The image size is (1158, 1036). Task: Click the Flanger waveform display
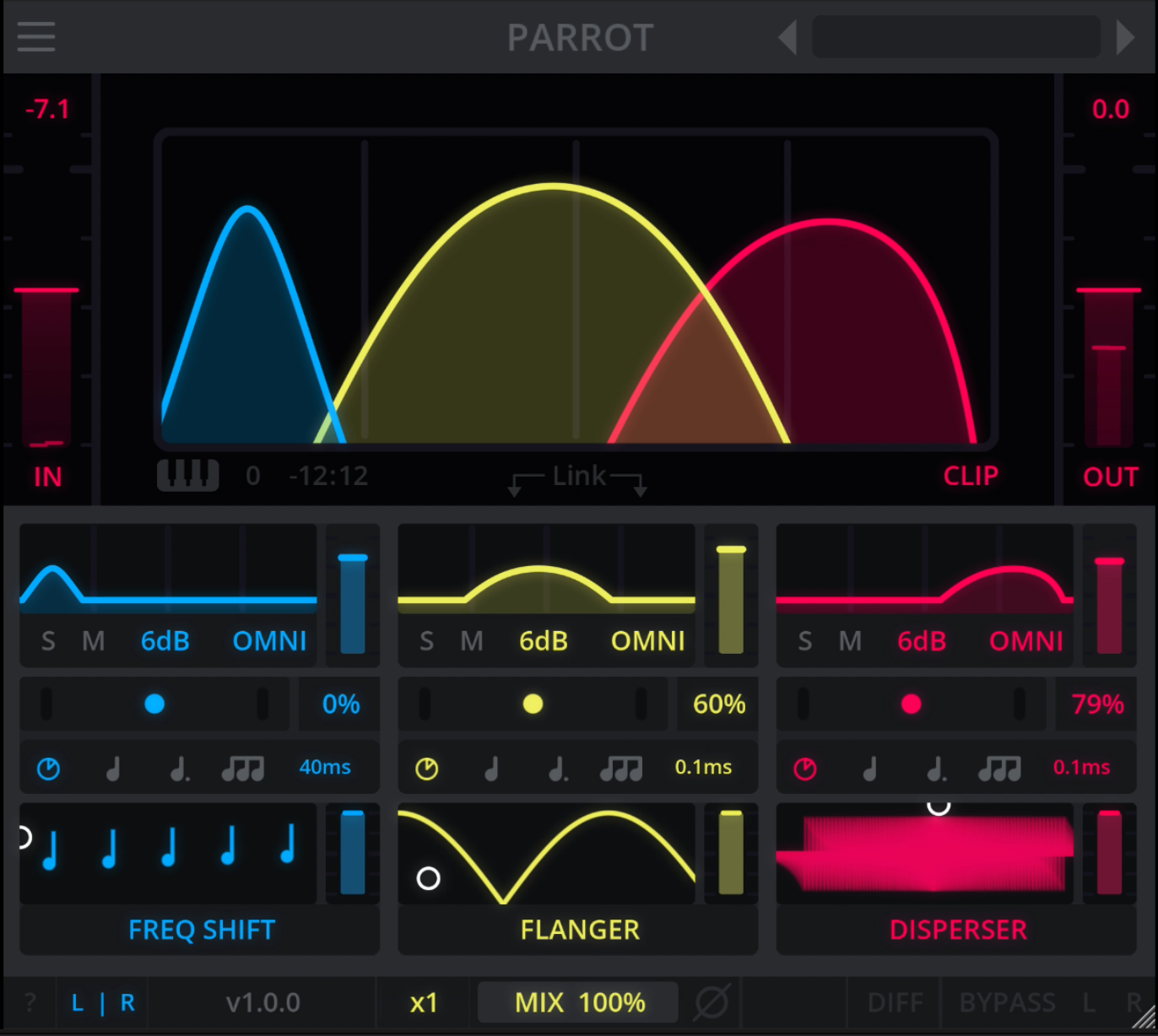546,852
